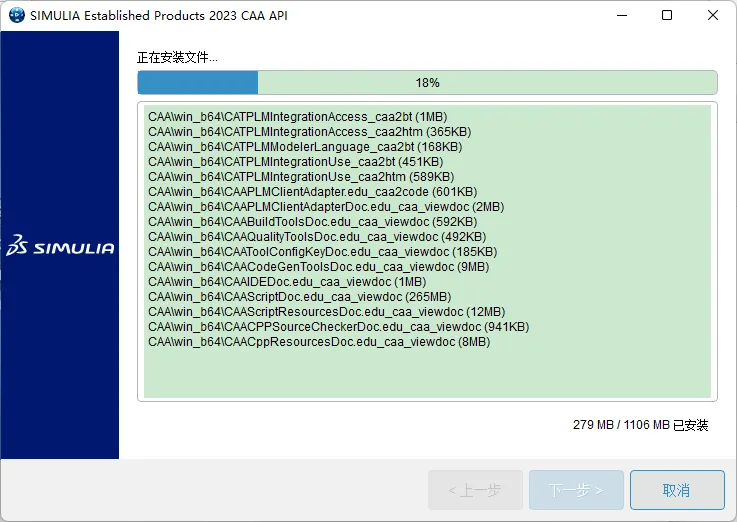737x522 pixels.
Task: Select CATPLMIntegrationAccess_caa2htm (365KB) line
Action: (309, 132)
